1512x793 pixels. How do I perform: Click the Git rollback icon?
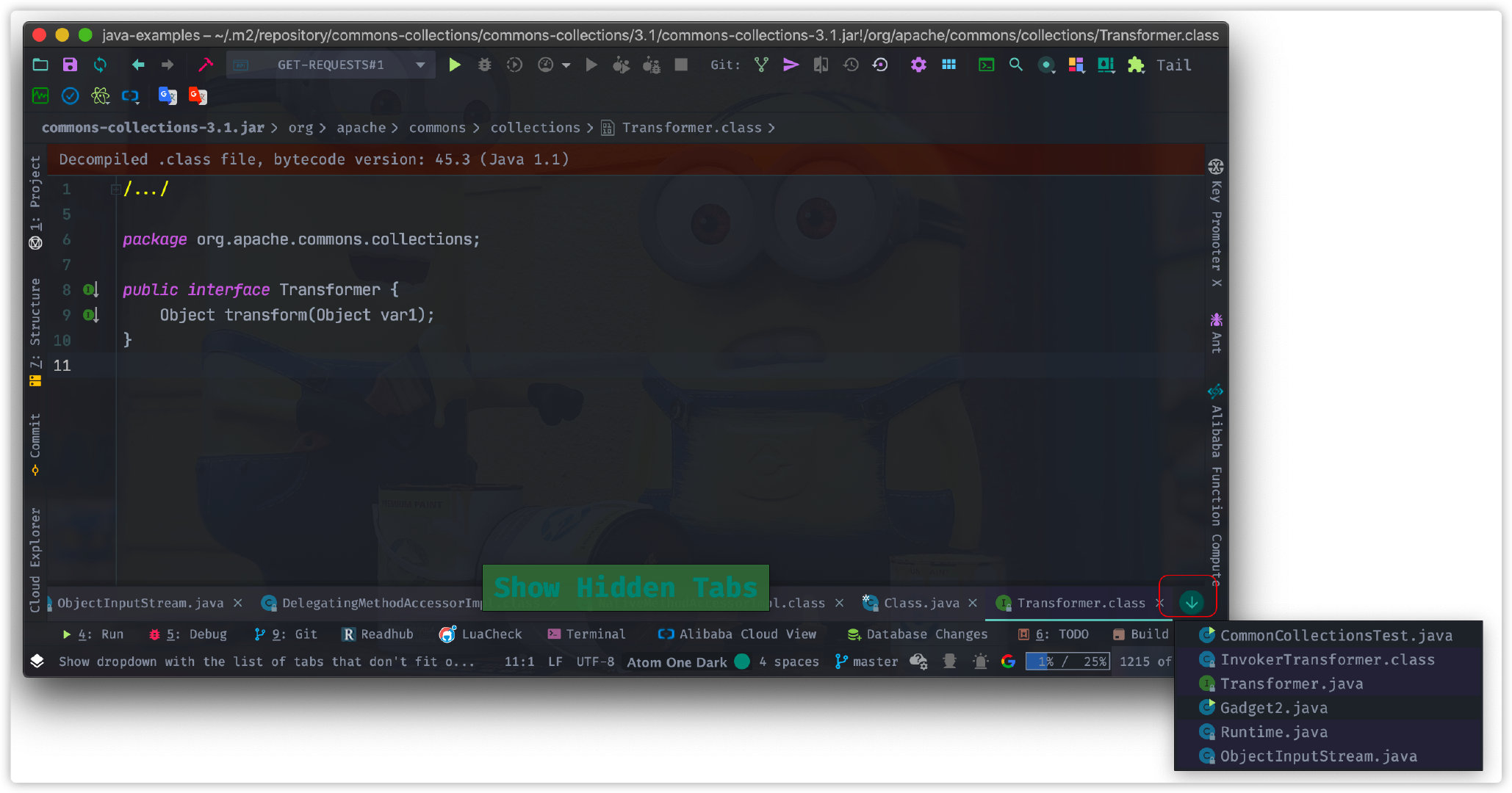pyautogui.click(x=880, y=65)
